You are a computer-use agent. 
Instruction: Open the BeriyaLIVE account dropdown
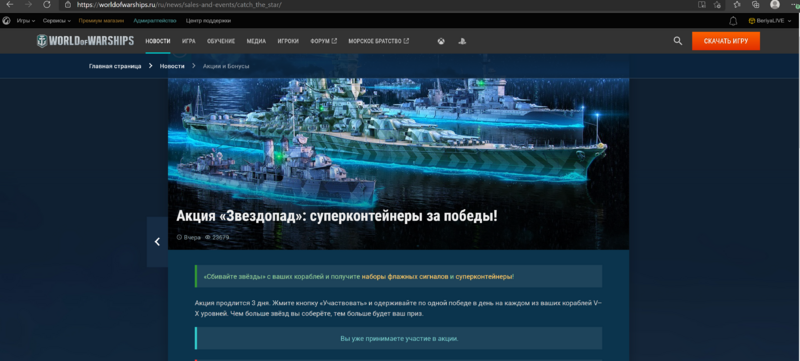(x=770, y=21)
